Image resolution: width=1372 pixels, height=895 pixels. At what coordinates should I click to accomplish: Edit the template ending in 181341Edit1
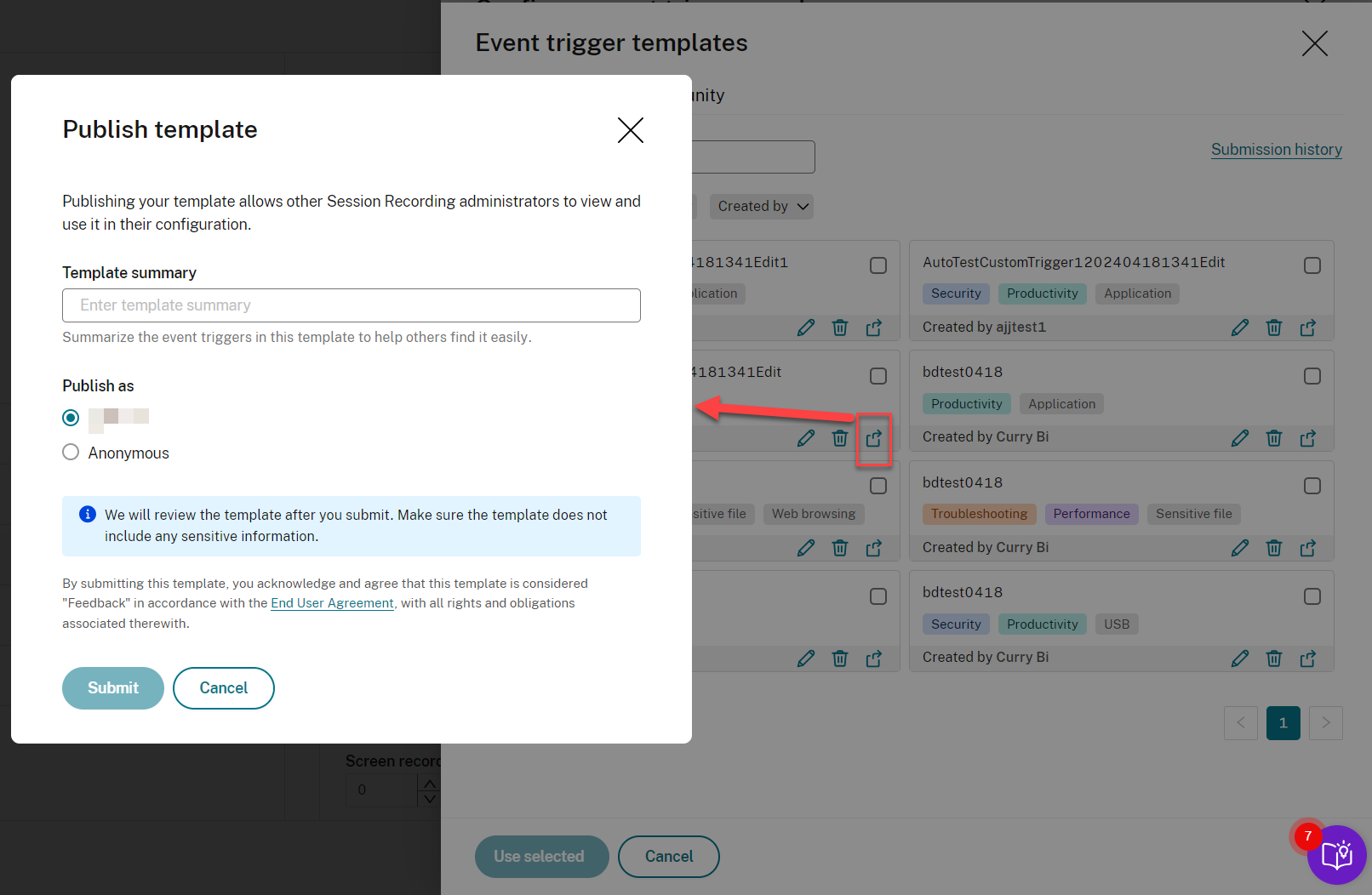[x=806, y=328]
